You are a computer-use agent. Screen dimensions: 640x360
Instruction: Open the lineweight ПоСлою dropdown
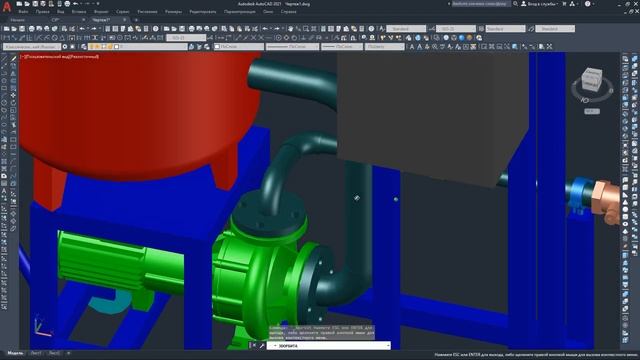coord(342,47)
